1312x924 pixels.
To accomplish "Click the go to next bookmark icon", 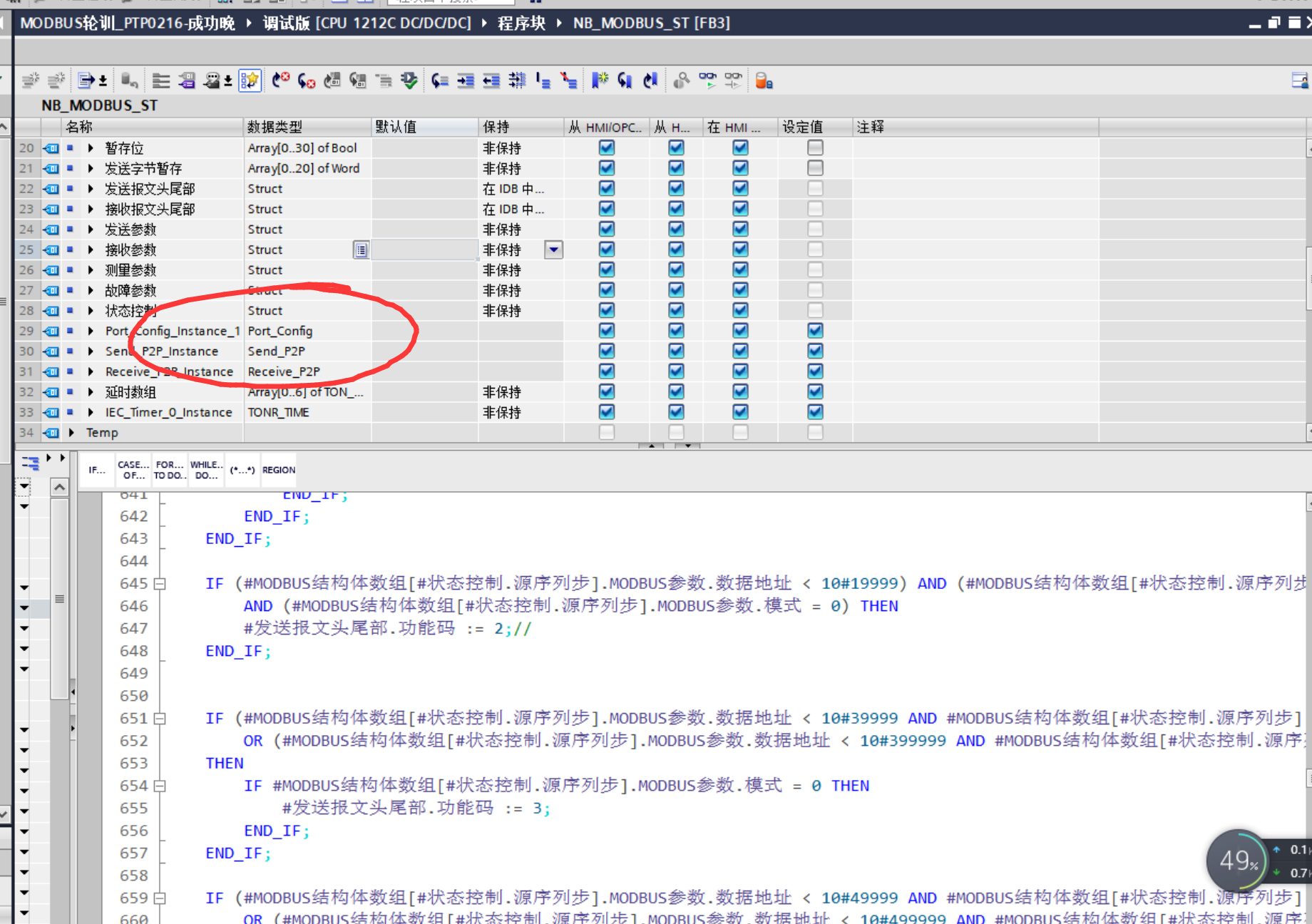I will pyautogui.click(x=625, y=81).
